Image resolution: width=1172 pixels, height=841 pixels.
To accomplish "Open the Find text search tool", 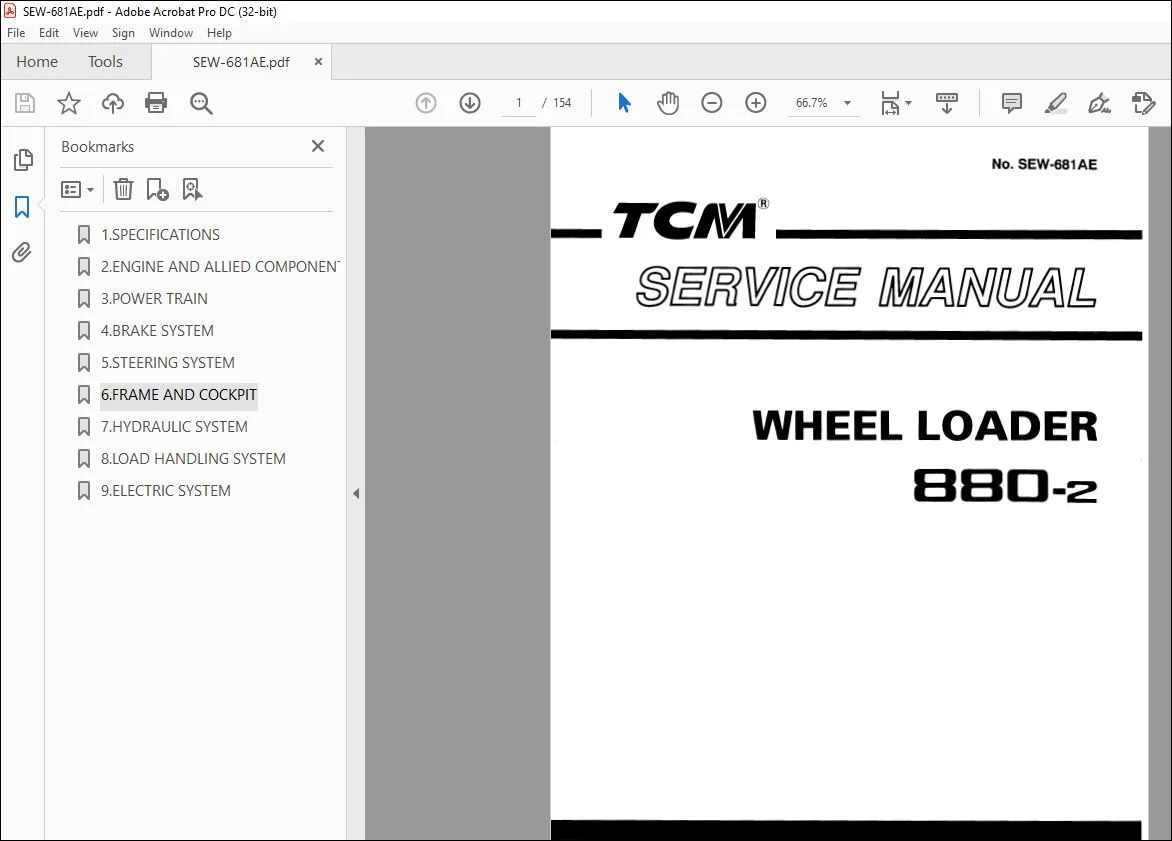I will pos(201,103).
